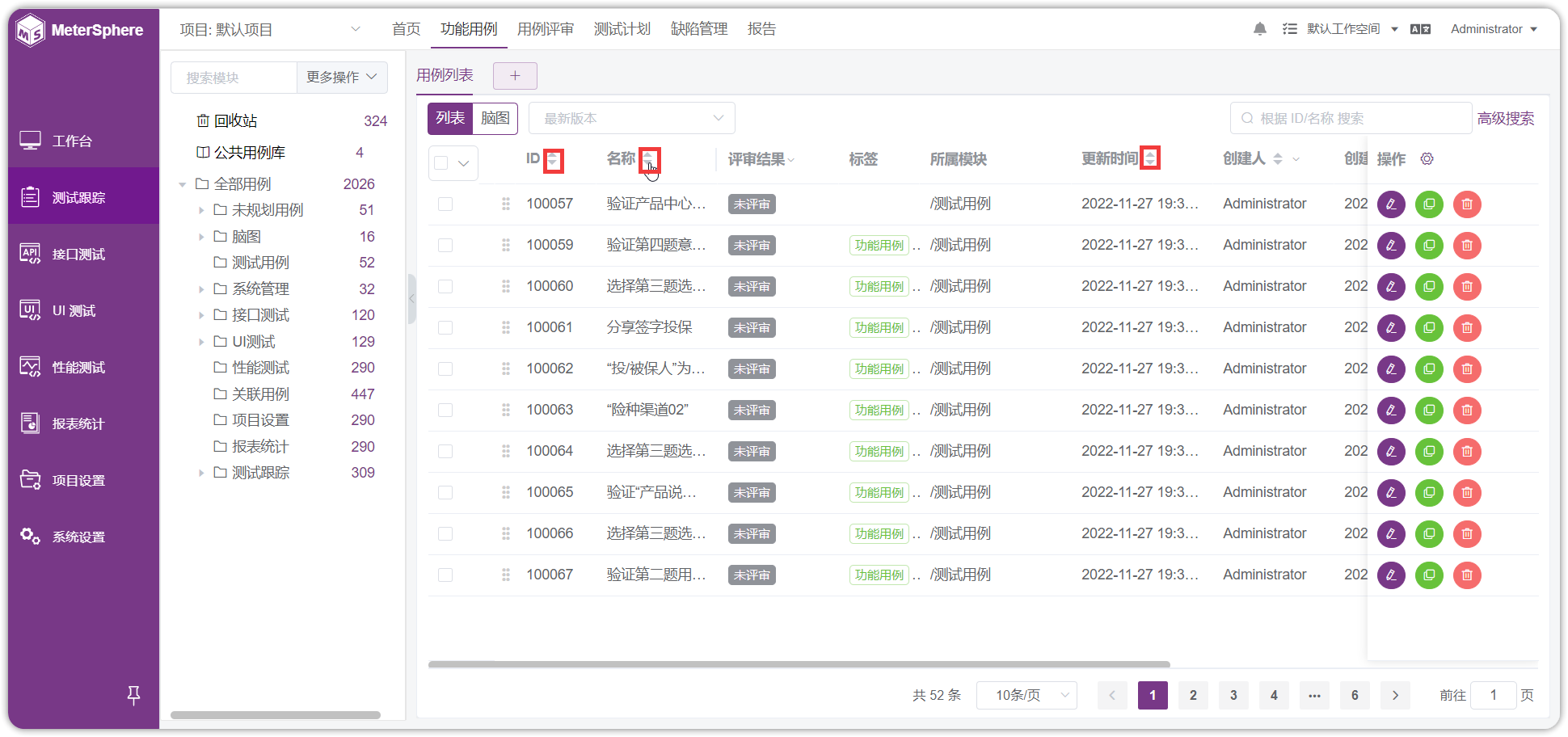Open 高级搜索 advanced search
The width and height of the screenshot is (1568, 737).
coord(1506,119)
